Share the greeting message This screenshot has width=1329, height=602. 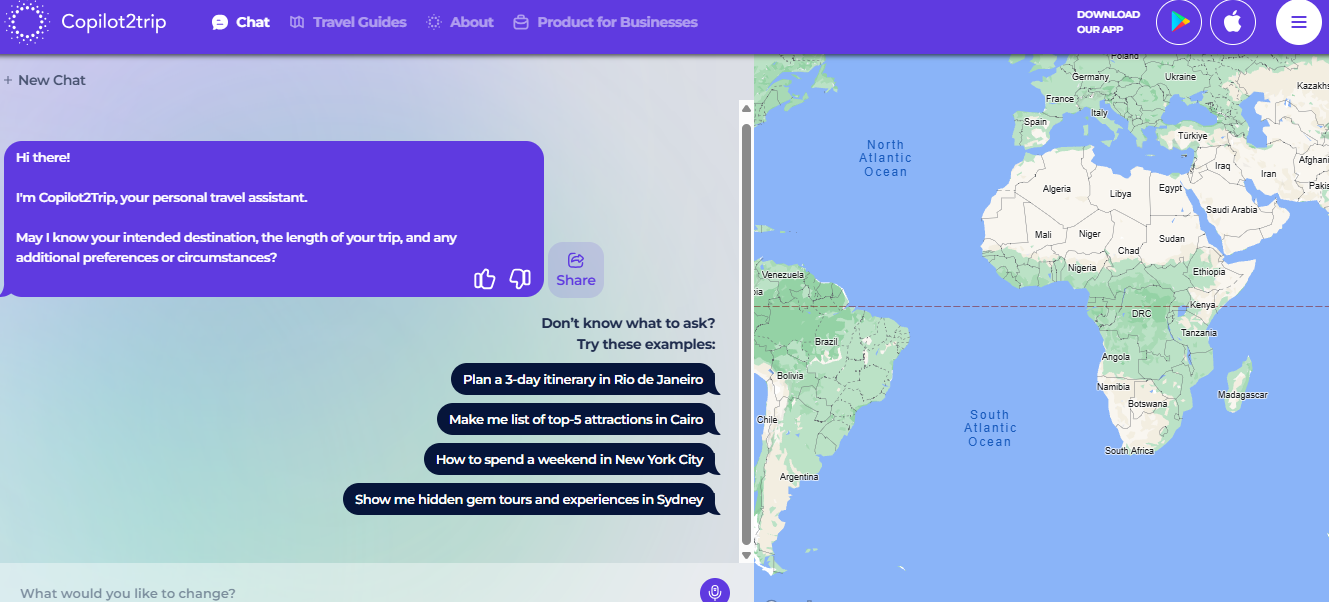[576, 270]
